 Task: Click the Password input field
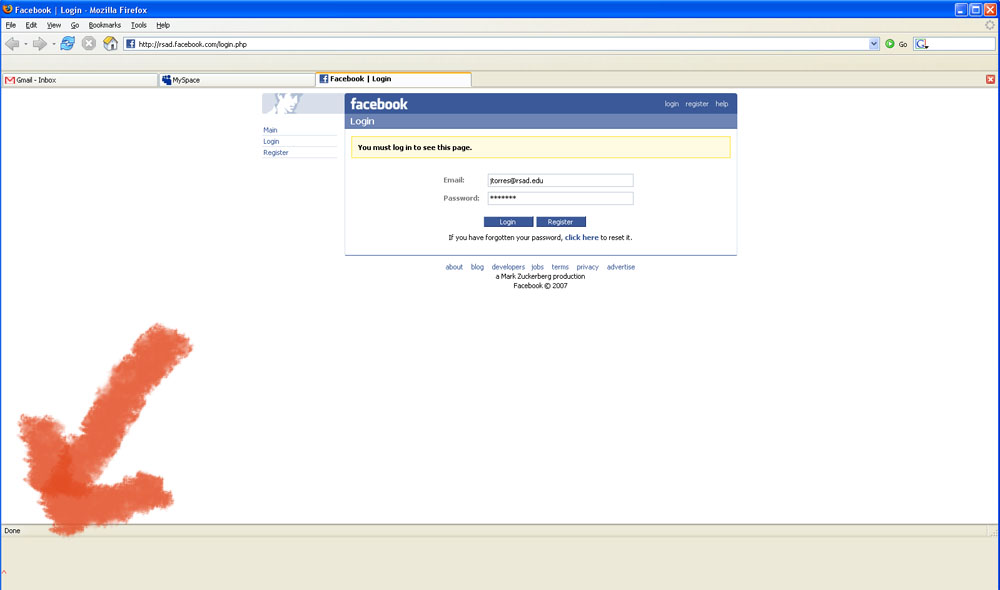(x=560, y=198)
